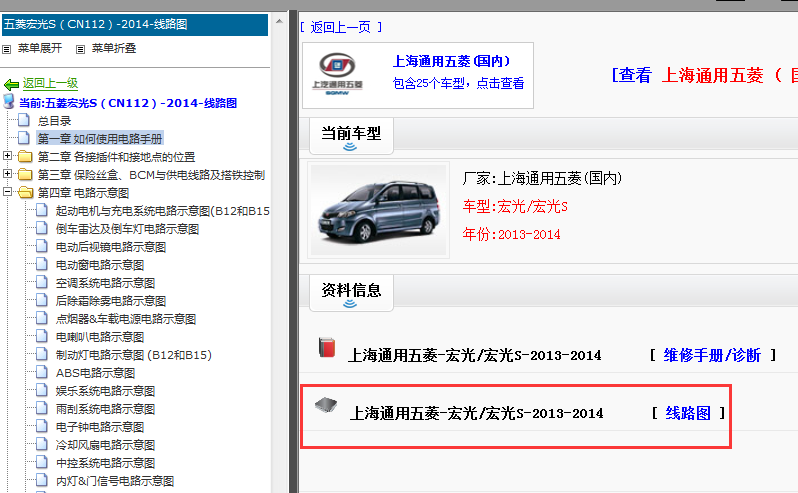Image resolution: width=798 pixels, height=493 pixels.
Task: Open 电子钟电路示意图 tree item
Action: [x=100, y=427]
